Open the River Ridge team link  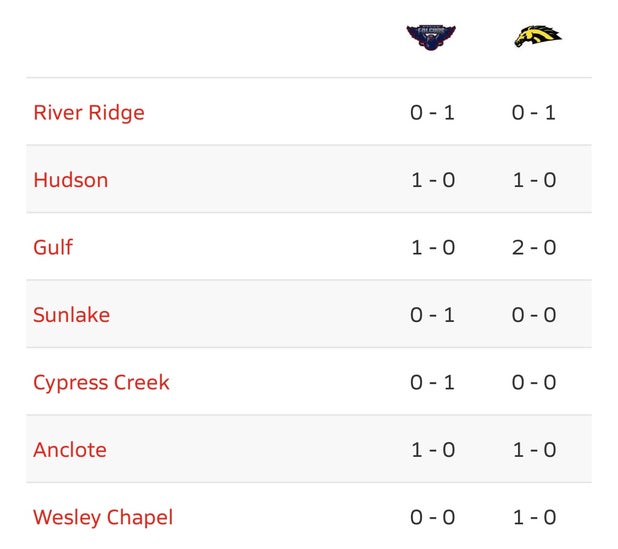click(x=89, y=113)
